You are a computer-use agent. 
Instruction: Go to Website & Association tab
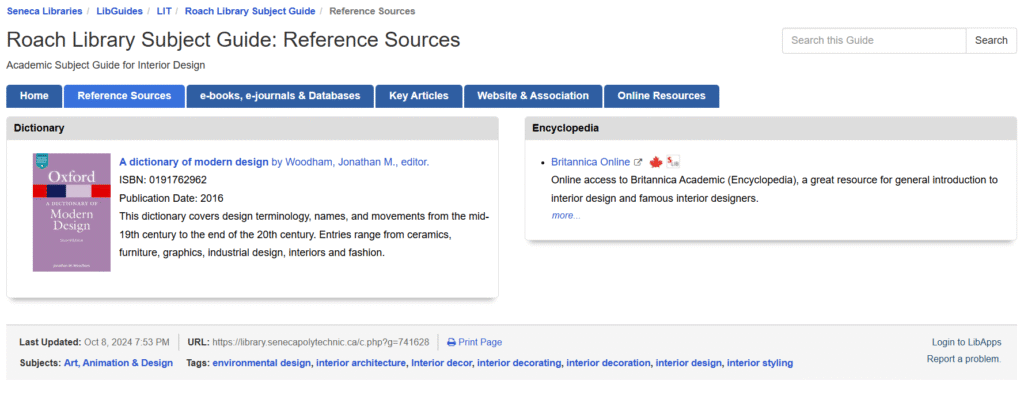[533, 96]
